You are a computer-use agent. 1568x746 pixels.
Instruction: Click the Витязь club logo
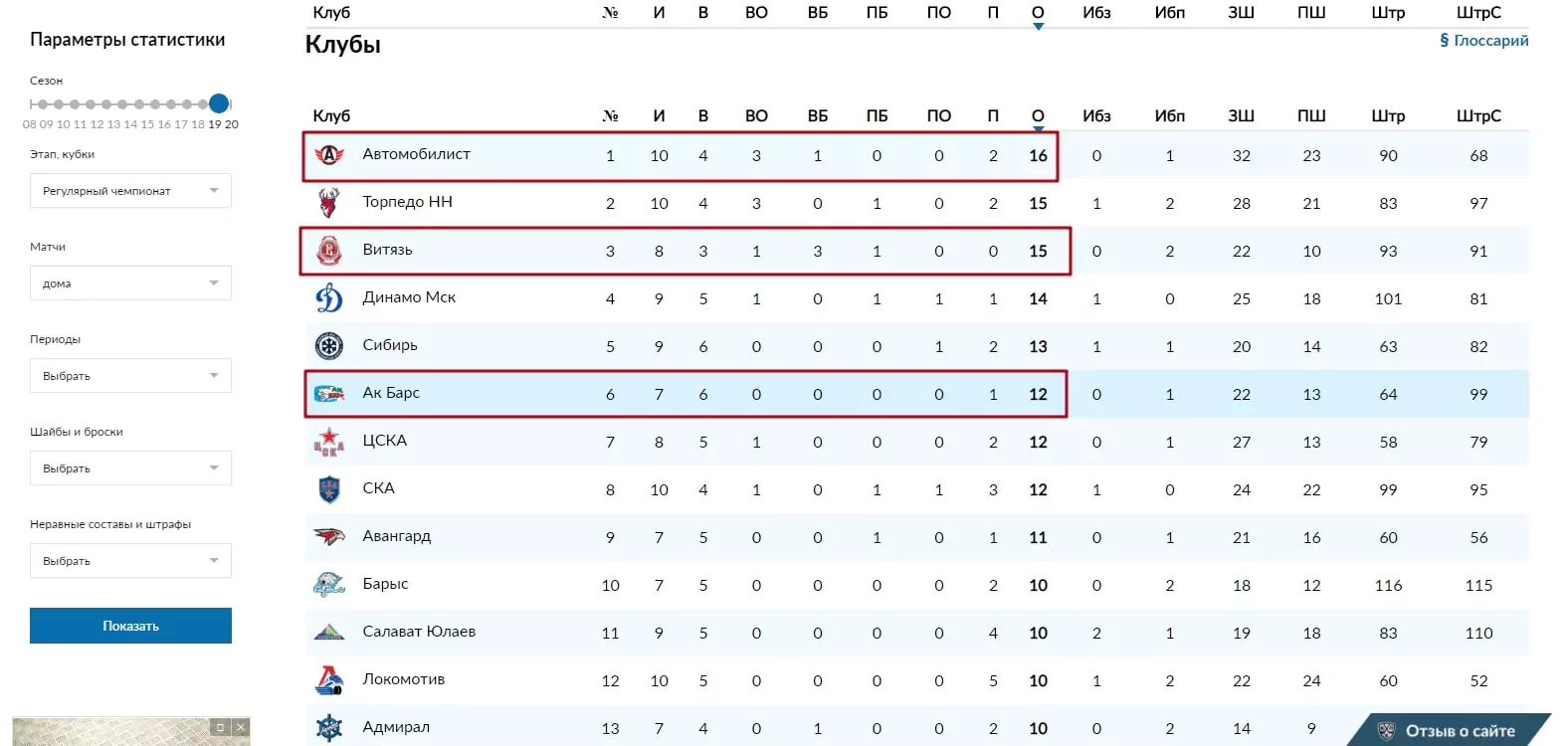pos(329,251)
